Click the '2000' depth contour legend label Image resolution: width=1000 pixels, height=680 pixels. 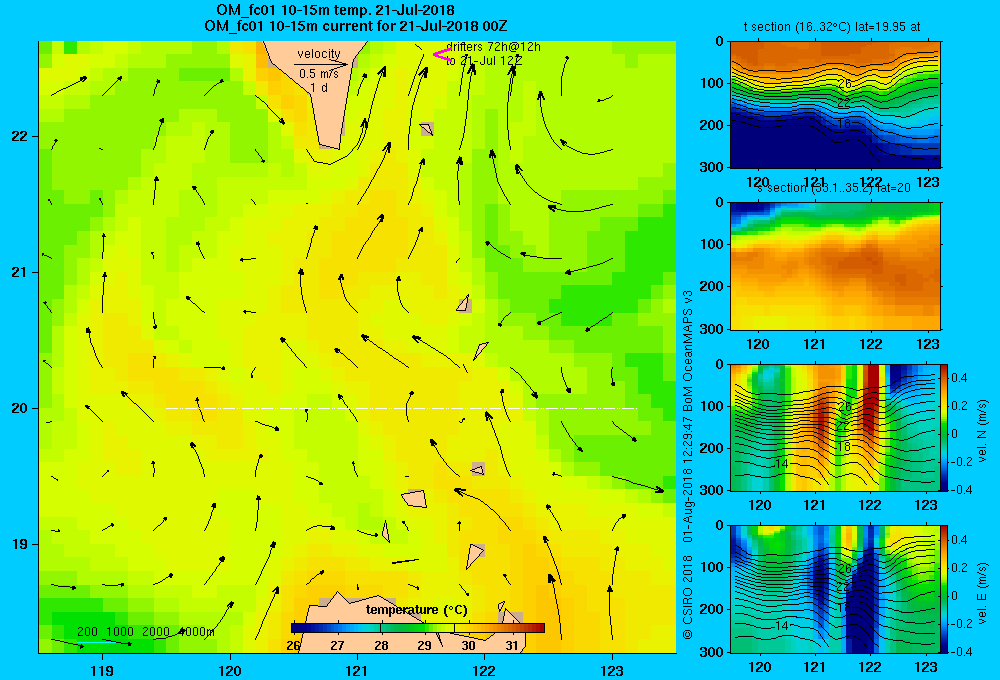pyautogui.click(x=156, y=632)
